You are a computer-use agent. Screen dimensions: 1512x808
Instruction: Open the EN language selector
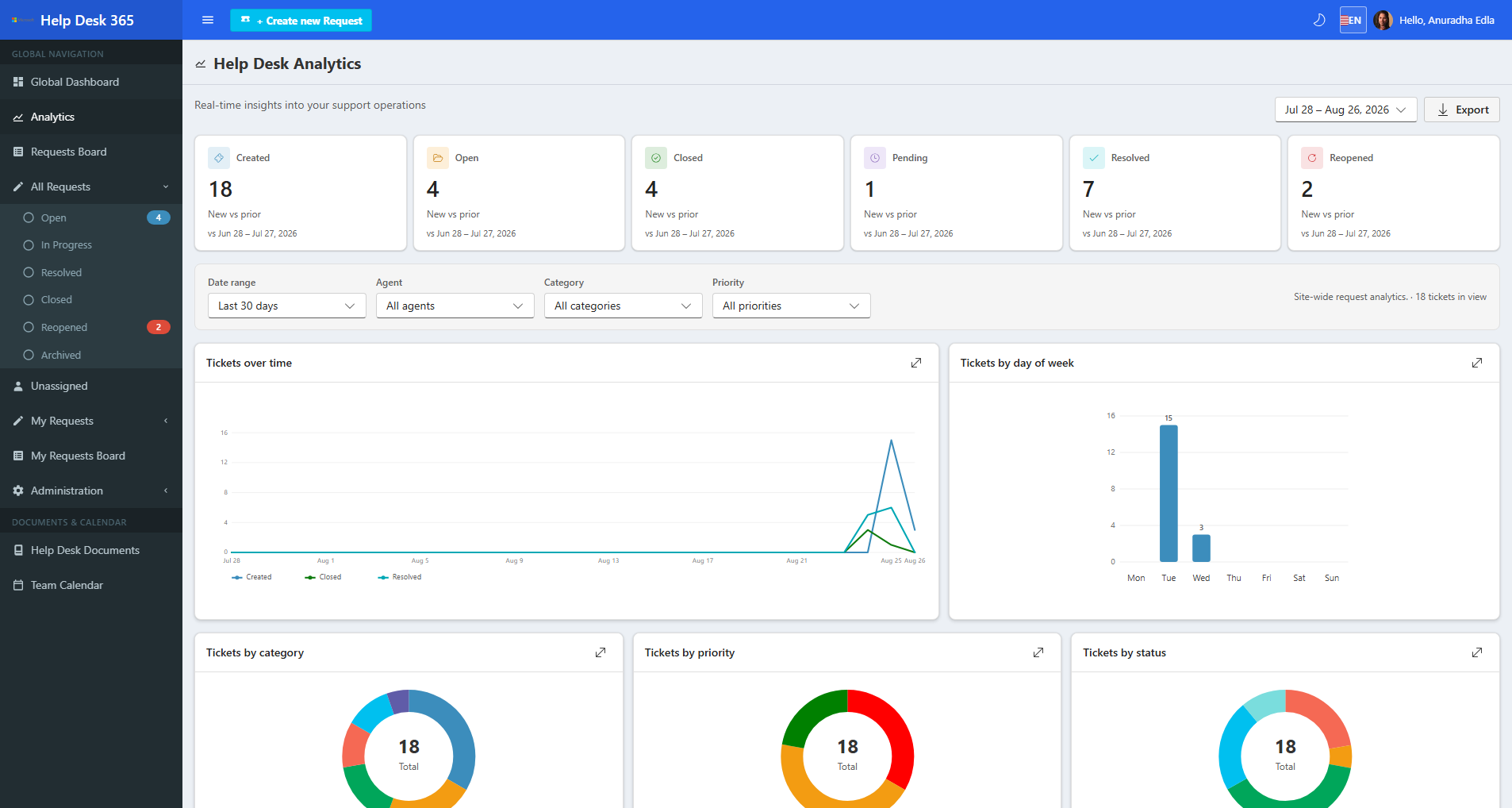pos(1353,20)
